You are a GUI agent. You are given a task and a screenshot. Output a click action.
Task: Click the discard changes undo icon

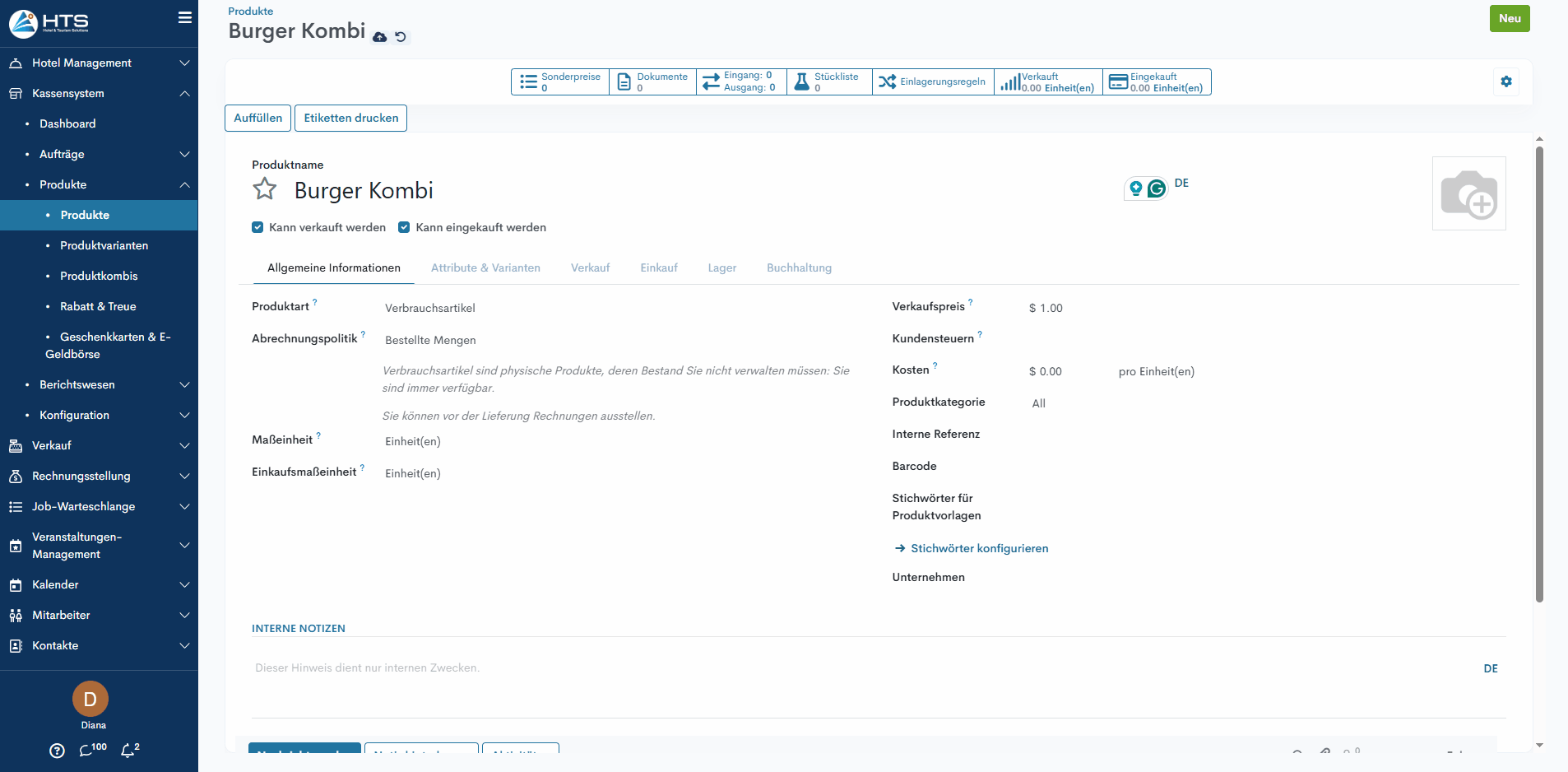pyautogui.click(x=401, y=37)
